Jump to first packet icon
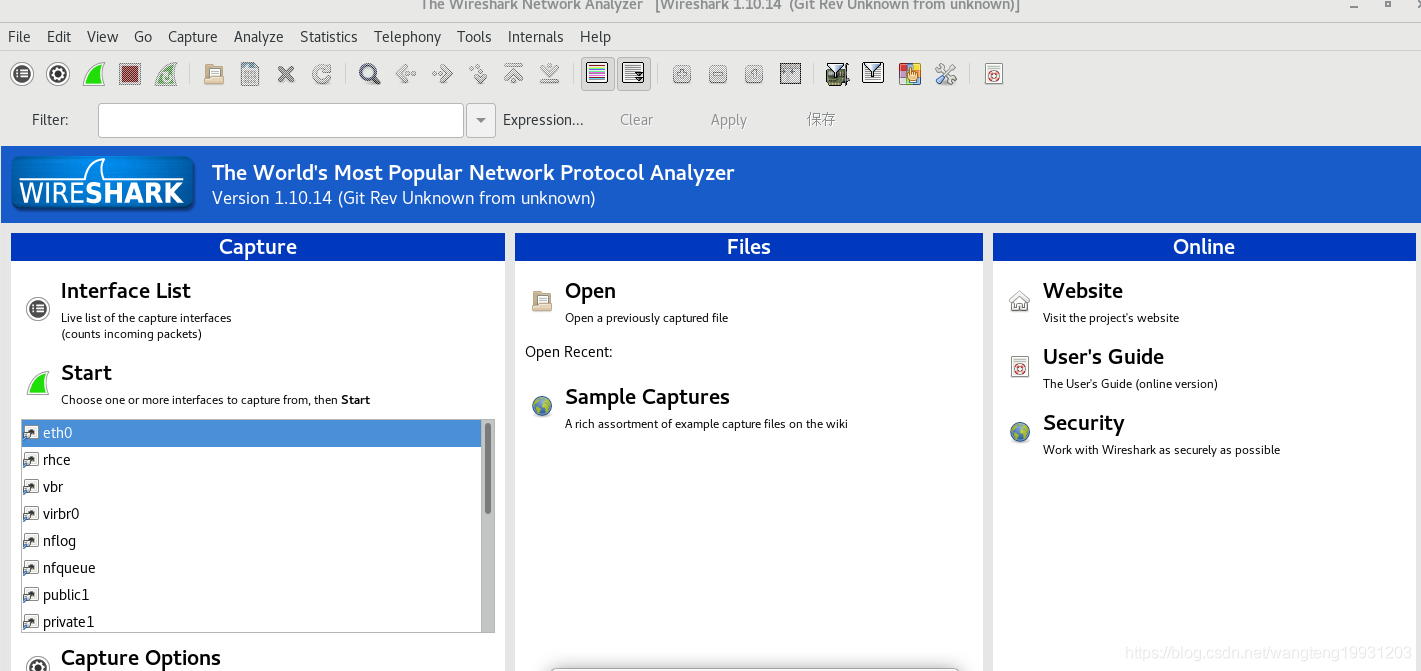Screen dimensions: 1421x671 (514, 74)
